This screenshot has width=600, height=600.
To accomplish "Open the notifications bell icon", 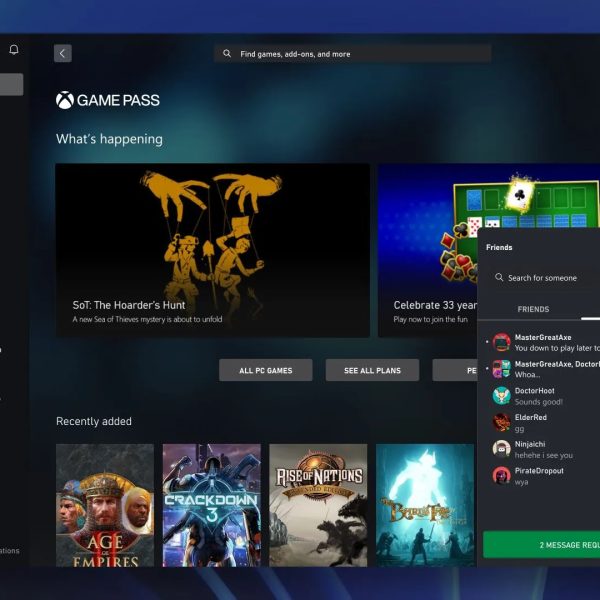I will [14, 50].
